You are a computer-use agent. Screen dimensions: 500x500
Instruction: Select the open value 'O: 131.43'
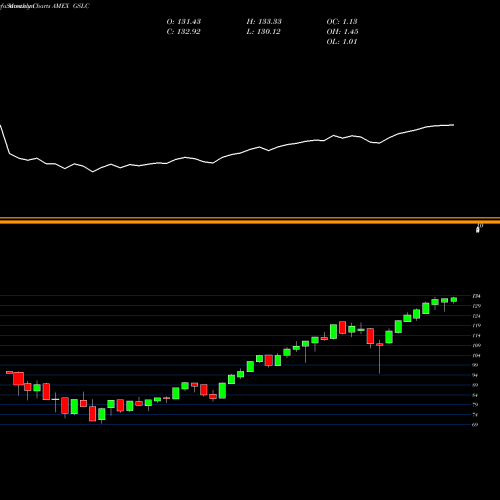(x=184, y=22)
